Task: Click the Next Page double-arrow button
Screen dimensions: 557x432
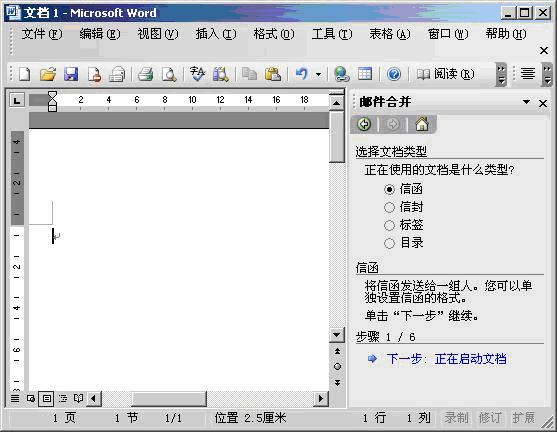Action: pos(337,383)
